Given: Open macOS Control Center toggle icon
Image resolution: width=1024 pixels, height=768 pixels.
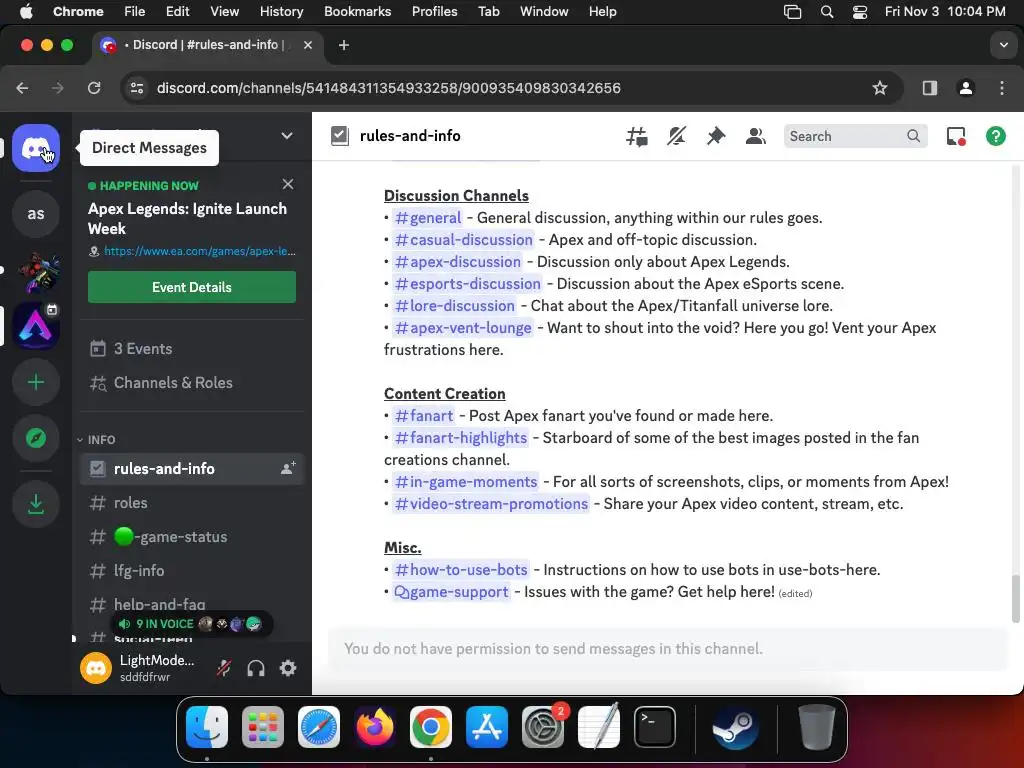Looking at the screenshot, I should coord(860,12).
